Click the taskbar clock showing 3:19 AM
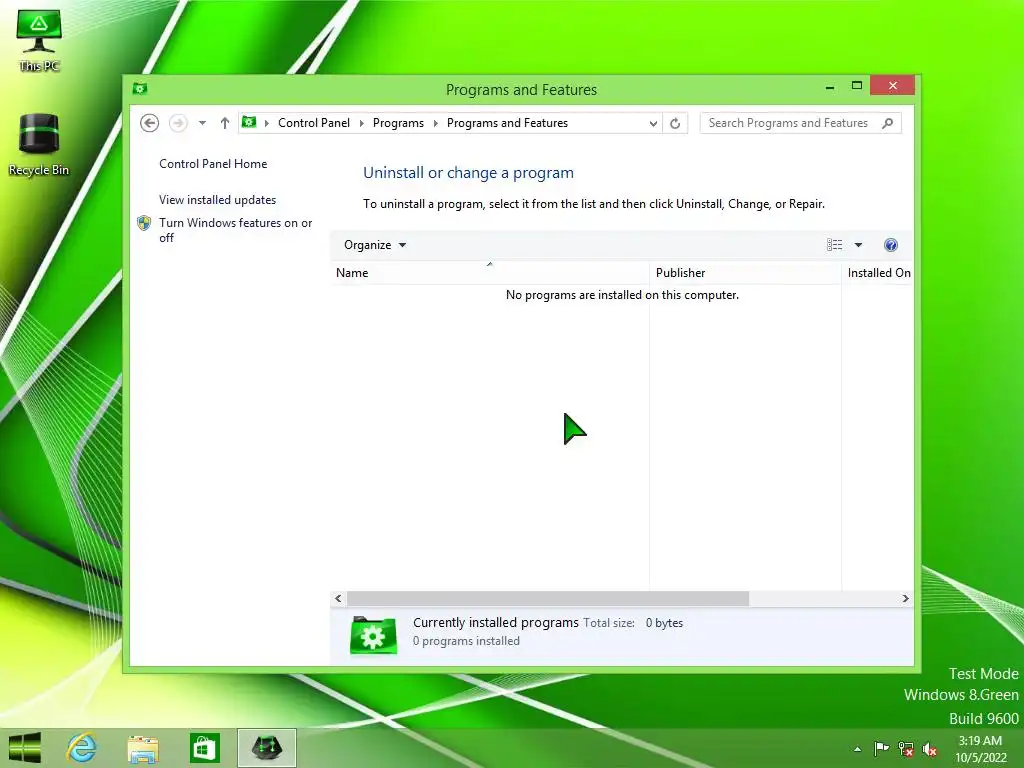 [980, 749]
